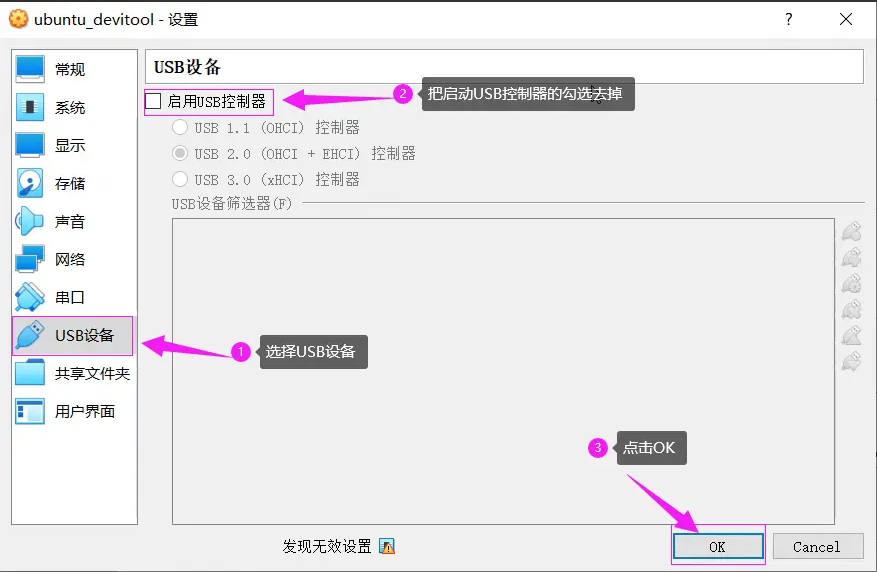Image resolution: width=877 pixels, height=572 pixels.
Task: Open the 存储 storage settings
Action: coord(70,183)
